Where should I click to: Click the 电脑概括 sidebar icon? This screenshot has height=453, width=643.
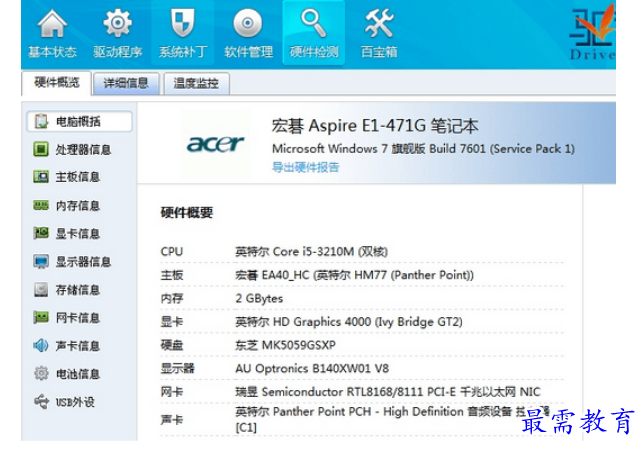41,121
